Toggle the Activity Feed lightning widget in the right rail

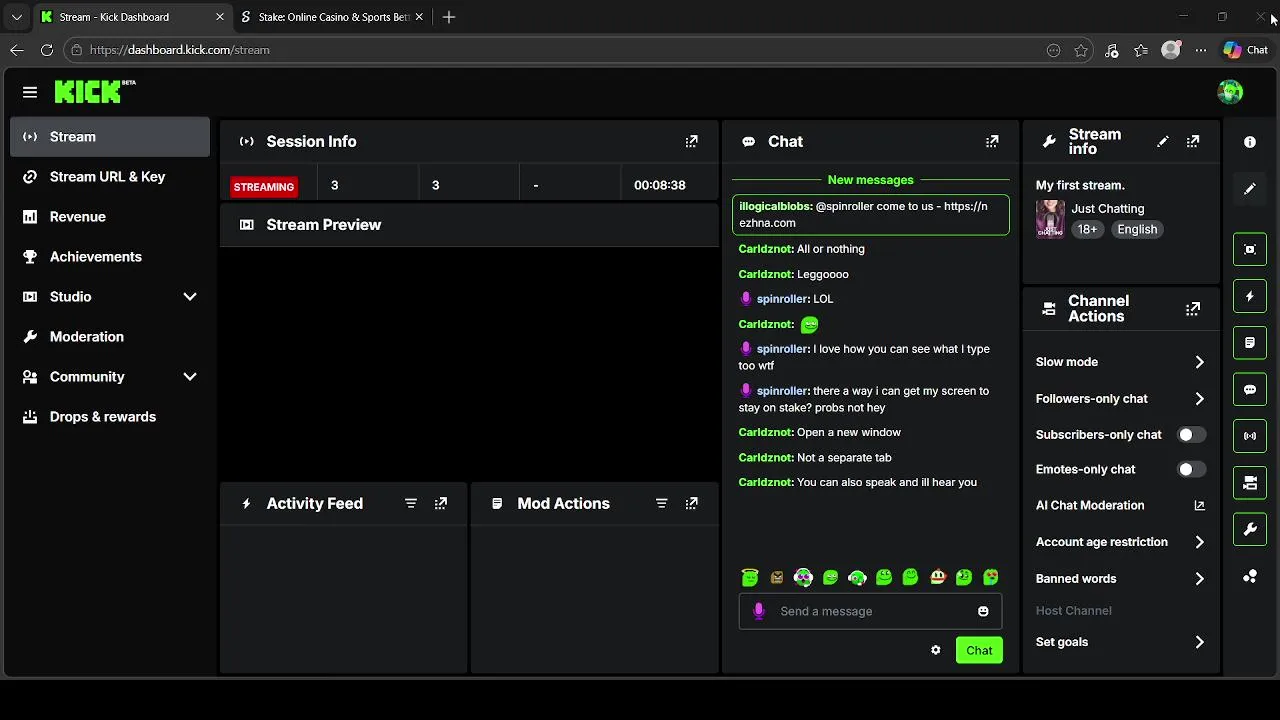click(x=1250, y=296)
